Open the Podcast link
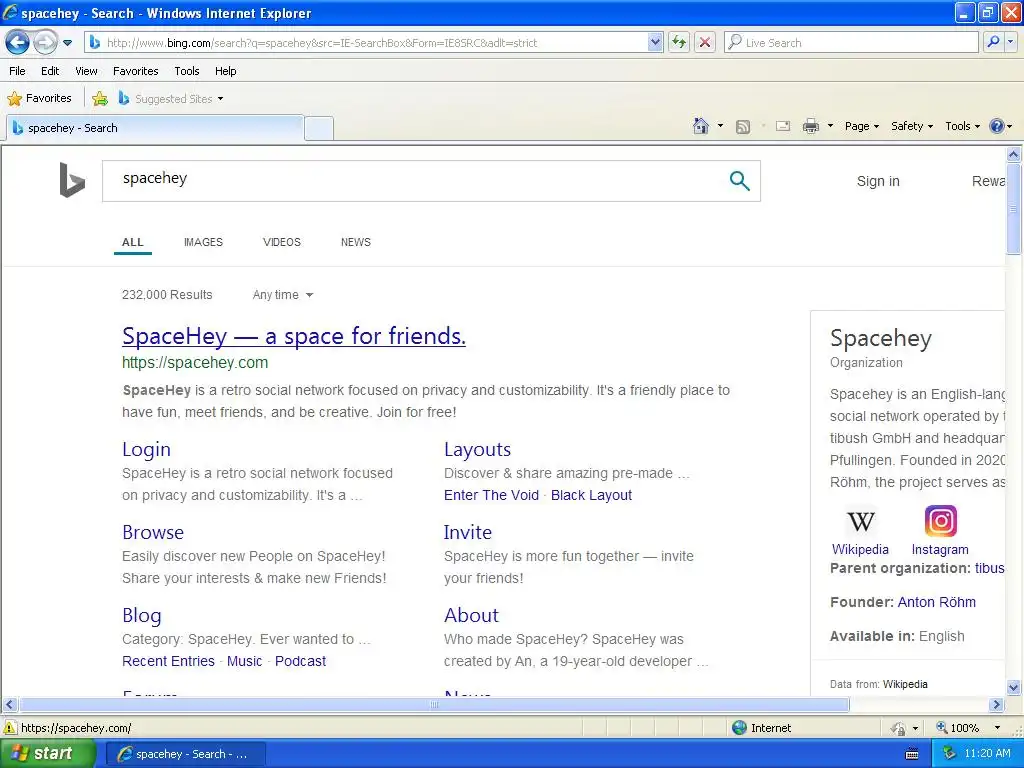Screen dimensions: 1024x768 [x=300, y=661]
